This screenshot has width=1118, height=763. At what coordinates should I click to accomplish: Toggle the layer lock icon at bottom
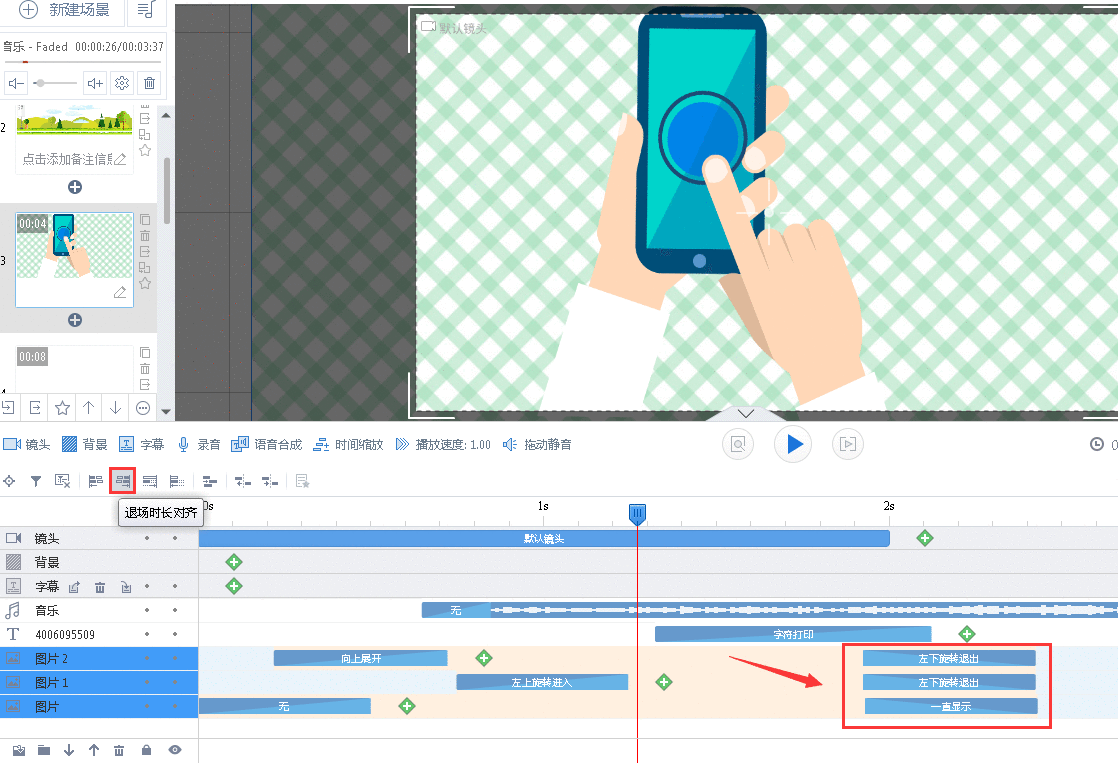146,750
